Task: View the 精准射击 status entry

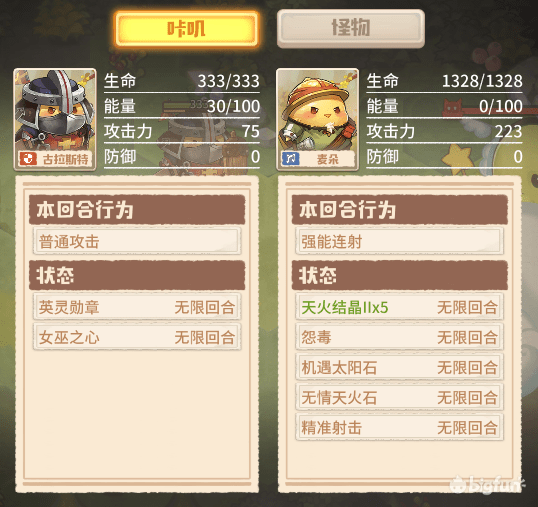Action: tap(399, 427)
